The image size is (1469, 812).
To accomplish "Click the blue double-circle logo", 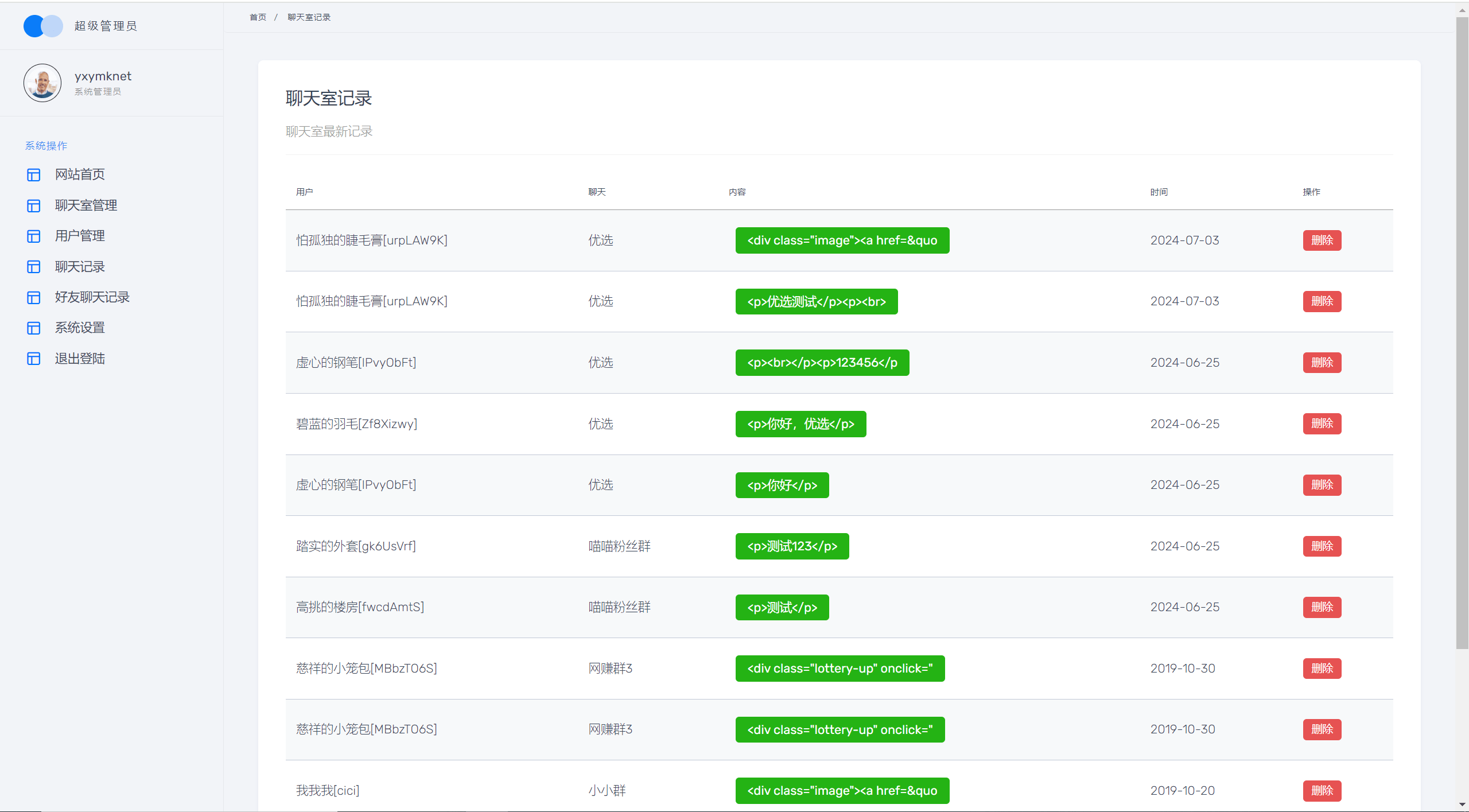I will click(43, 26).
